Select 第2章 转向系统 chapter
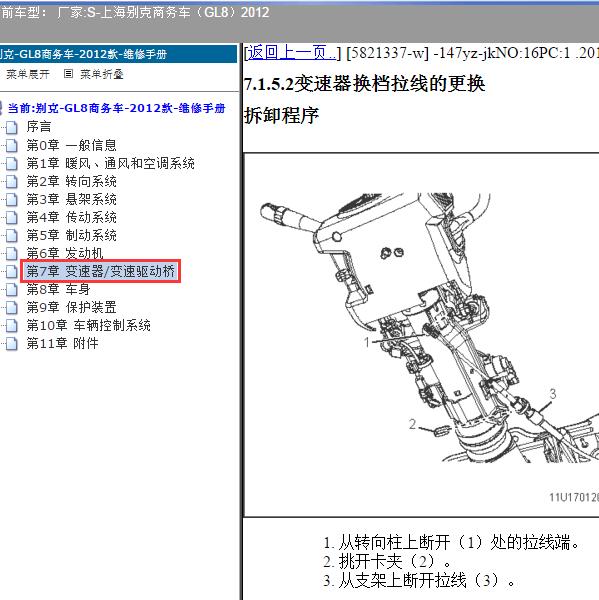The height and width of the screenshot is (600, 599). (71, 181)
